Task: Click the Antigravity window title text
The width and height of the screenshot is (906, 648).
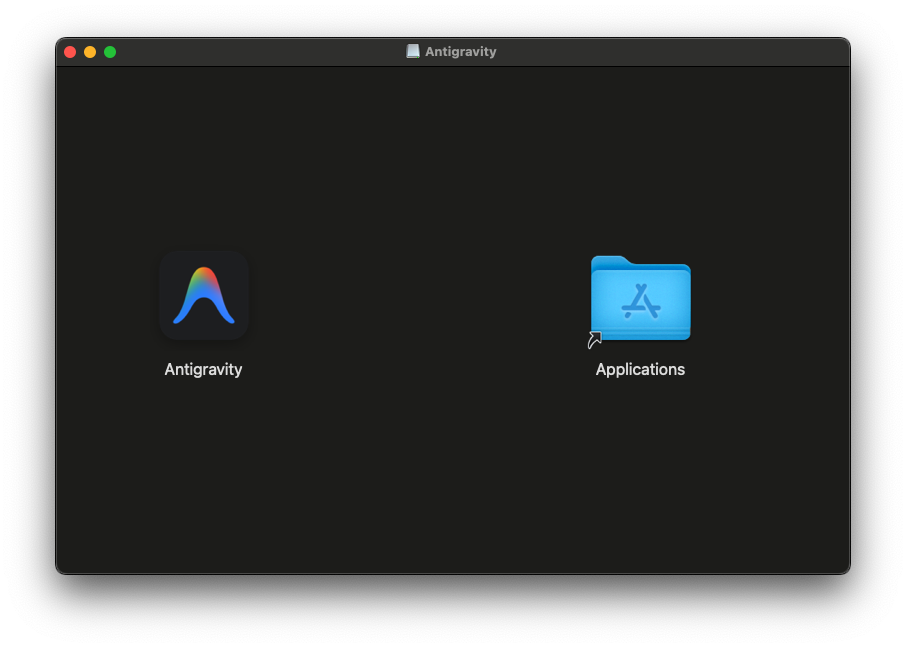Action: tap(461, 52)
